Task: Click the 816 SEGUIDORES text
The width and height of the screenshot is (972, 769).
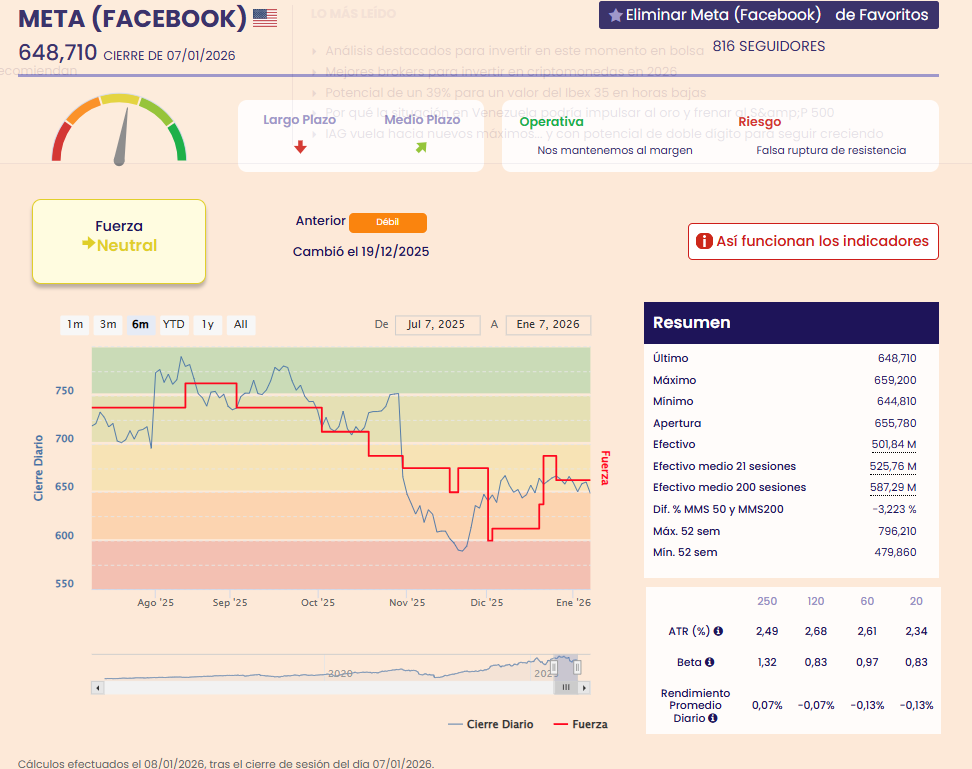Action: coord(769,46)
